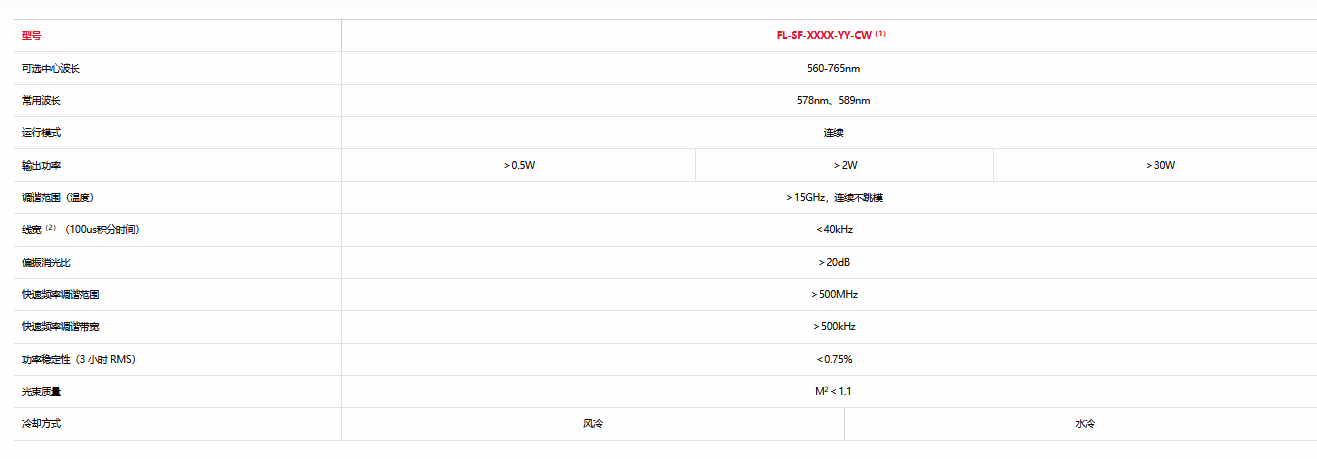The image size is (1317, 459).
Task: Click the FL-SF-XXXX-YY-CW model number heading
Action: point(825,35)
